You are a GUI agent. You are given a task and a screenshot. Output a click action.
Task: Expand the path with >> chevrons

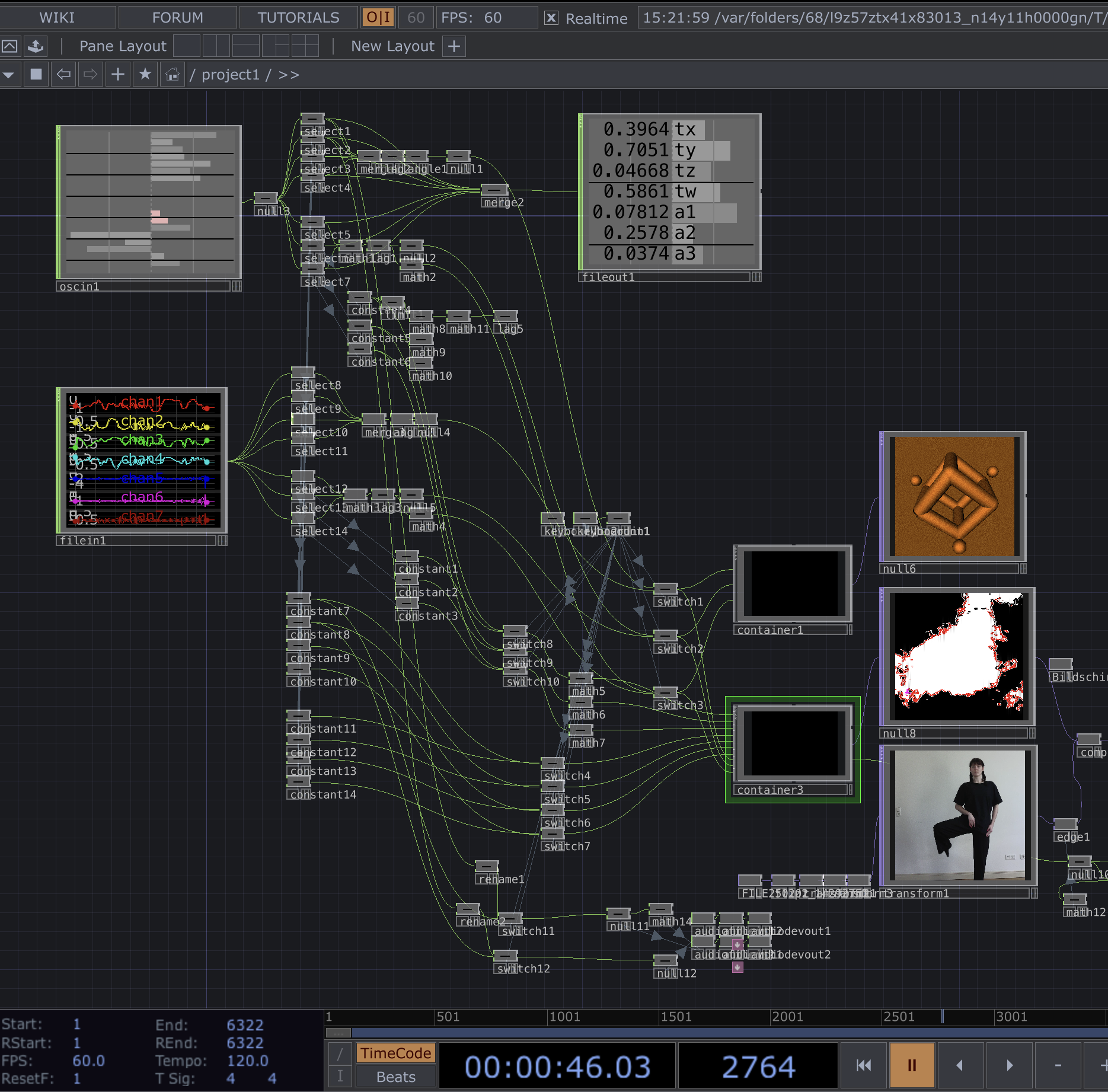[289, 75]
